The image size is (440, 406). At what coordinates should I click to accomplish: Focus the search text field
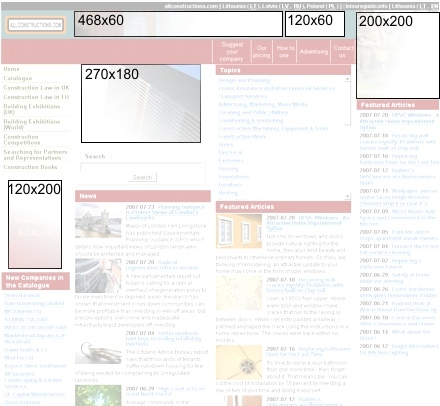tap(141, 167)
